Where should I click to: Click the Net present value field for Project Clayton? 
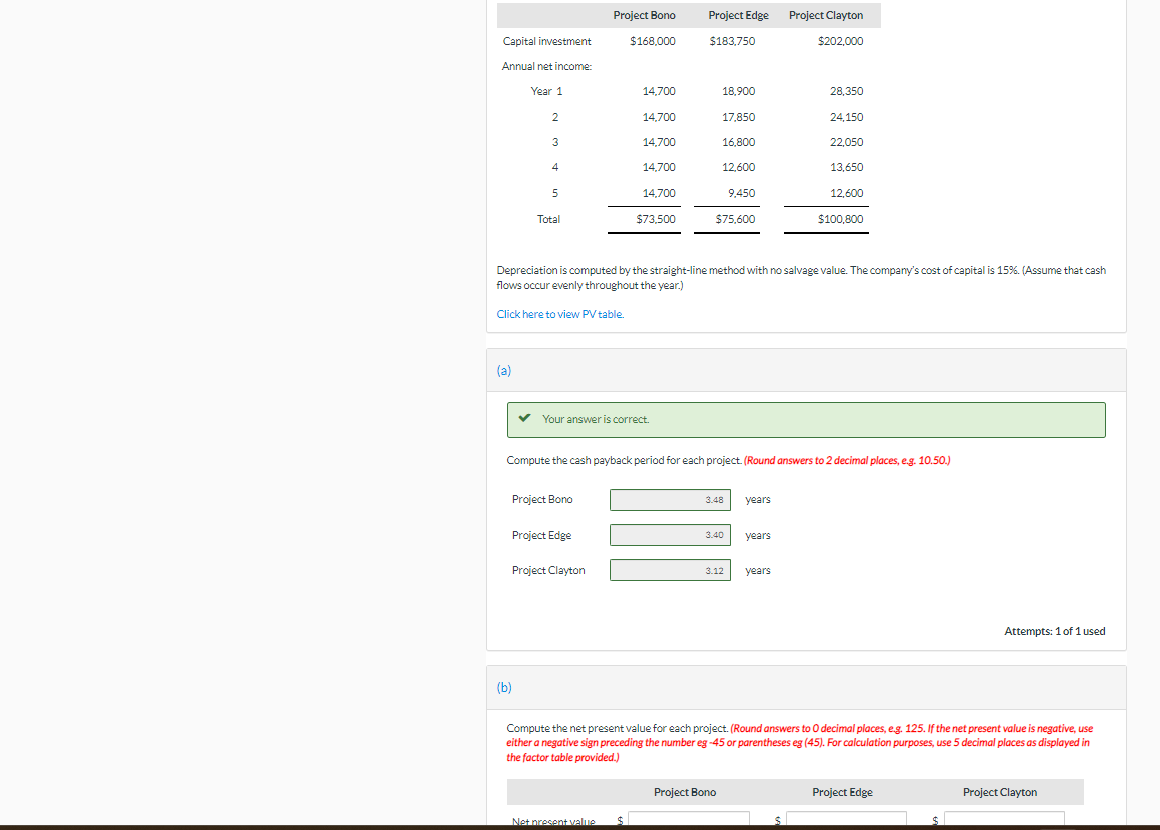(x=1004, y=818)
